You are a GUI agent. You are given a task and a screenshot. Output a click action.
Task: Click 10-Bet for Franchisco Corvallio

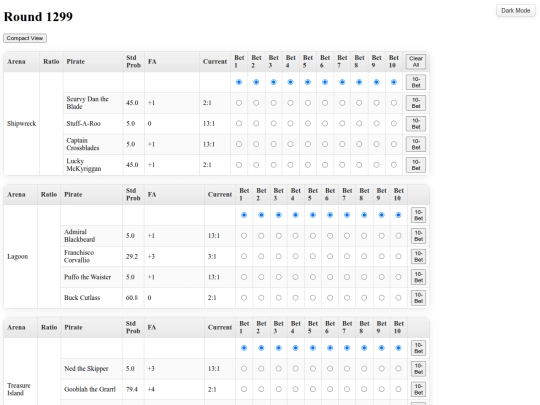[418, 257]
